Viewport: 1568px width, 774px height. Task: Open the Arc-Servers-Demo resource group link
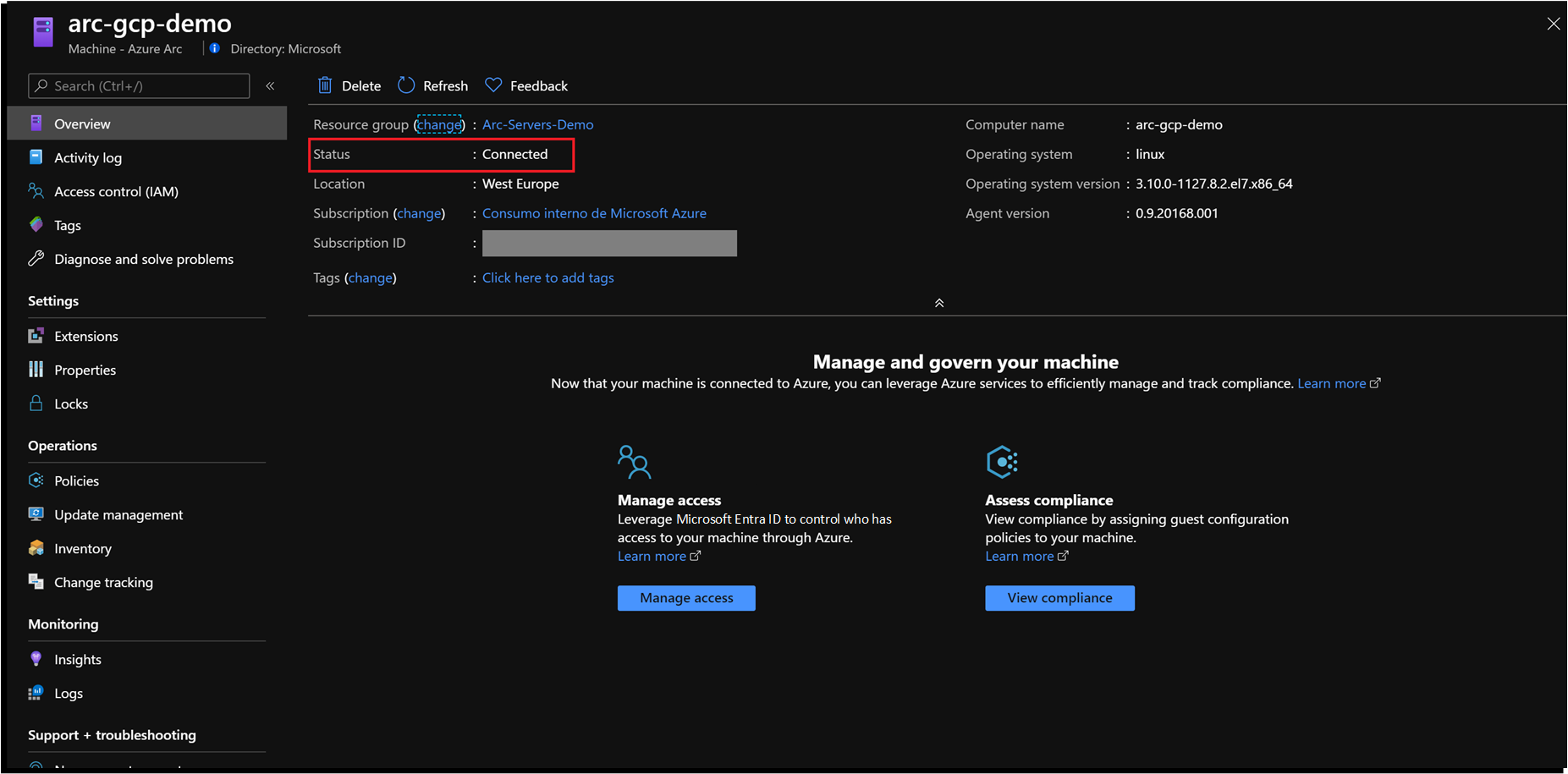click(537, 124)
